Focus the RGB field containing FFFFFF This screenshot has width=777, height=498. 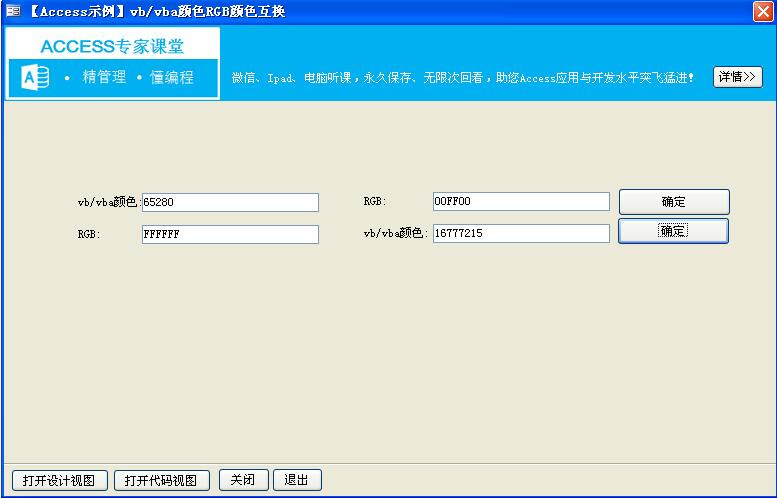230,234
